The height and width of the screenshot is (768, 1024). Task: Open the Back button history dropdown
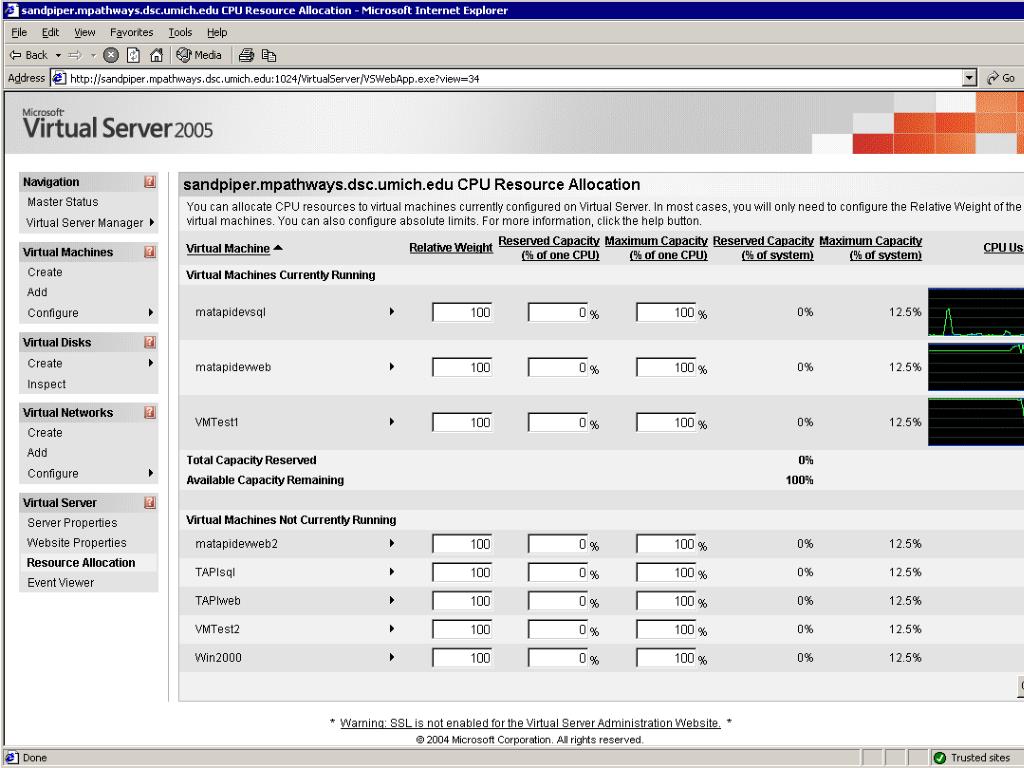coord(58,56)
